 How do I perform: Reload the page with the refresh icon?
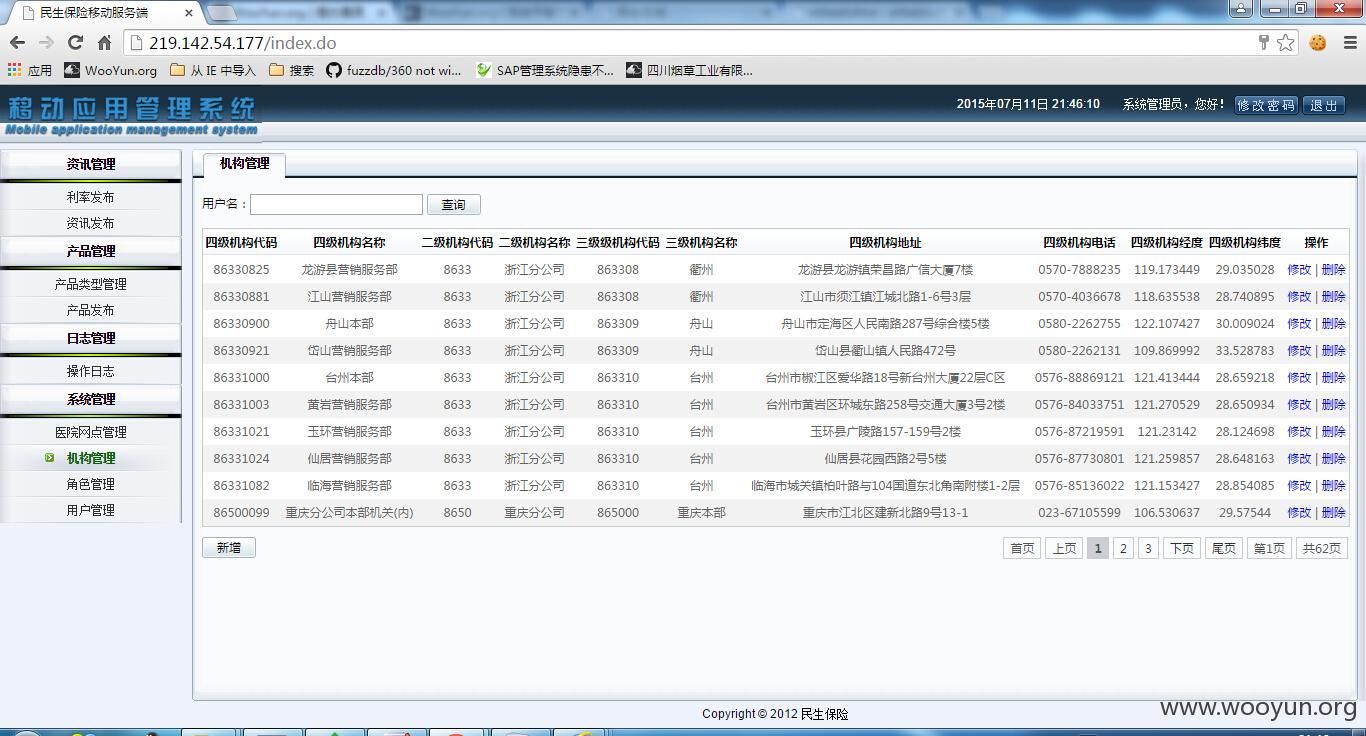click(75, 43)
